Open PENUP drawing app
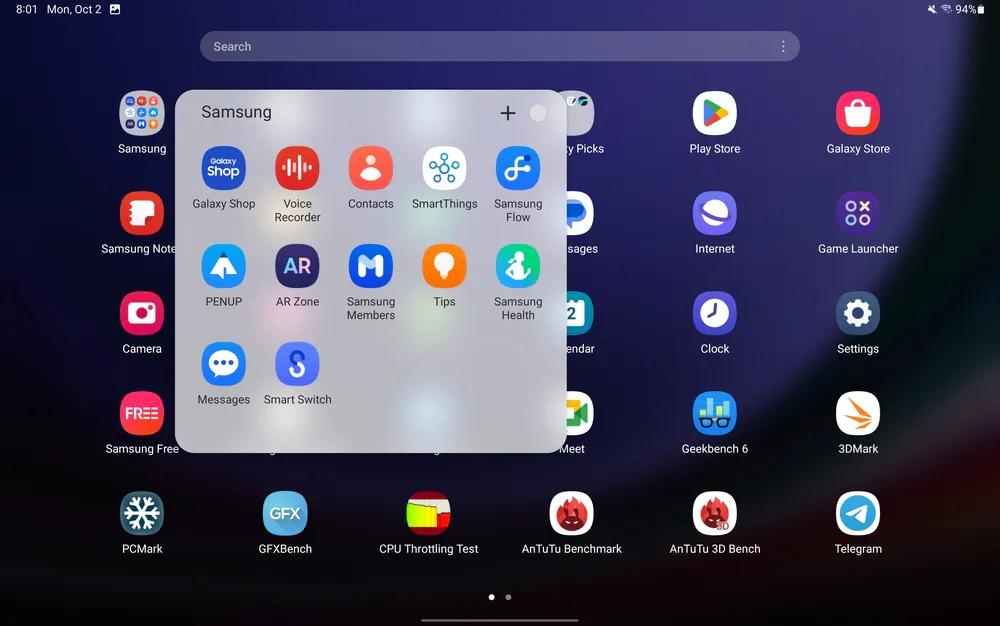 (223, 266)
